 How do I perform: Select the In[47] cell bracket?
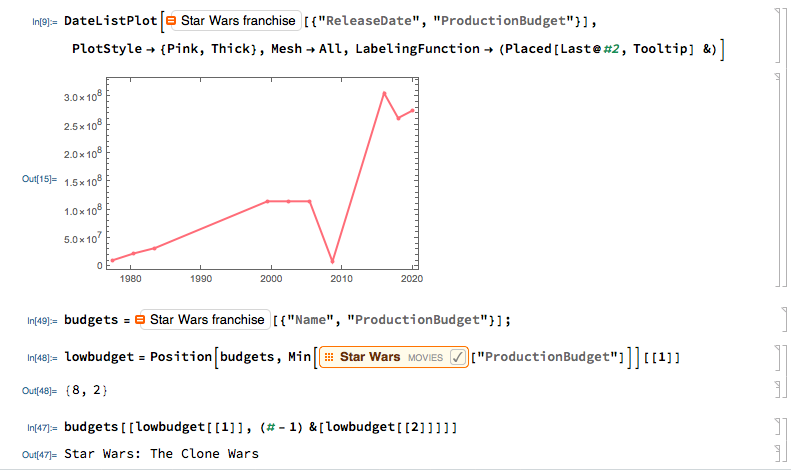pos(778,427)
